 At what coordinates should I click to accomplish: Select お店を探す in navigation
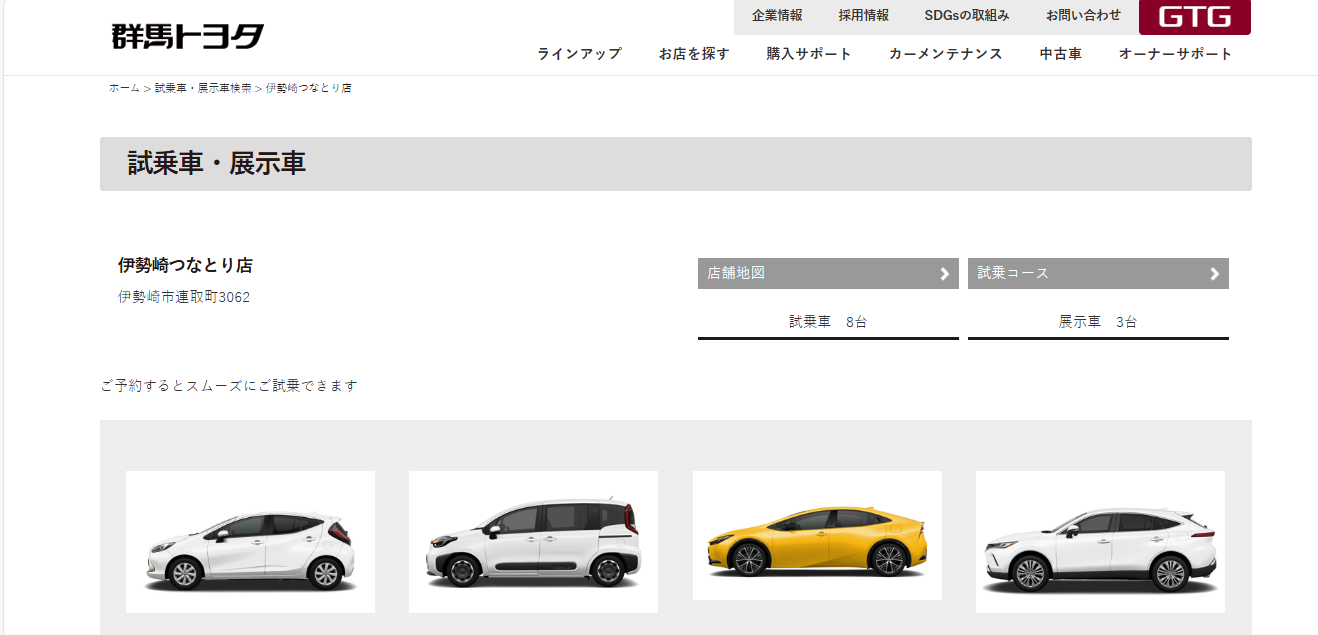pos(694,54)
